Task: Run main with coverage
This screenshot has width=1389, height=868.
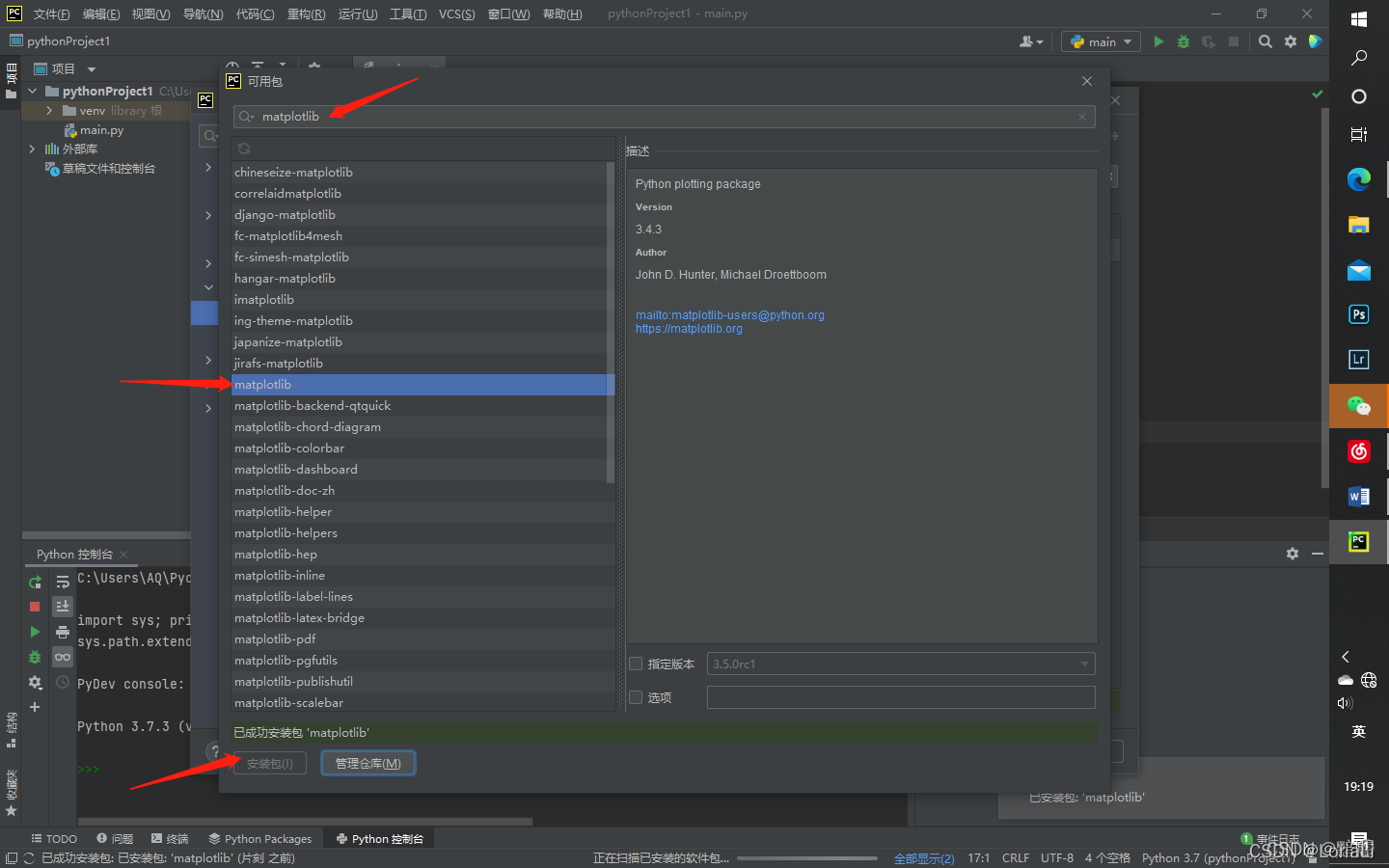Action: (x=1209, y=41)
